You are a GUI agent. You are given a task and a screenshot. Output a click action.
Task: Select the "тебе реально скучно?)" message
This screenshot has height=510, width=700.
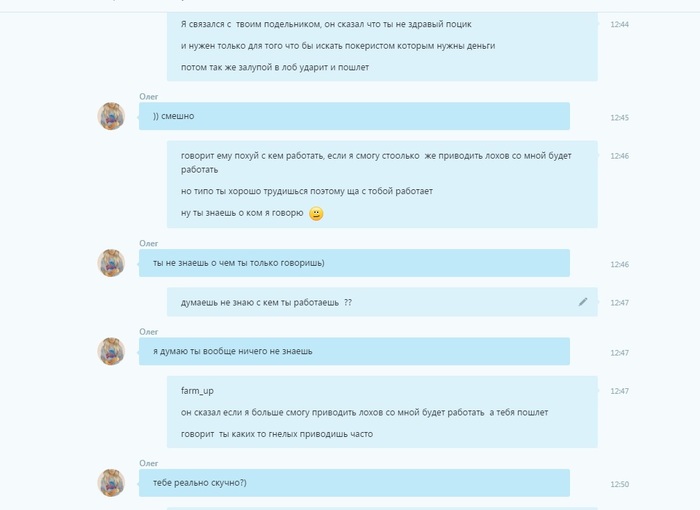[x=354, y=483]
